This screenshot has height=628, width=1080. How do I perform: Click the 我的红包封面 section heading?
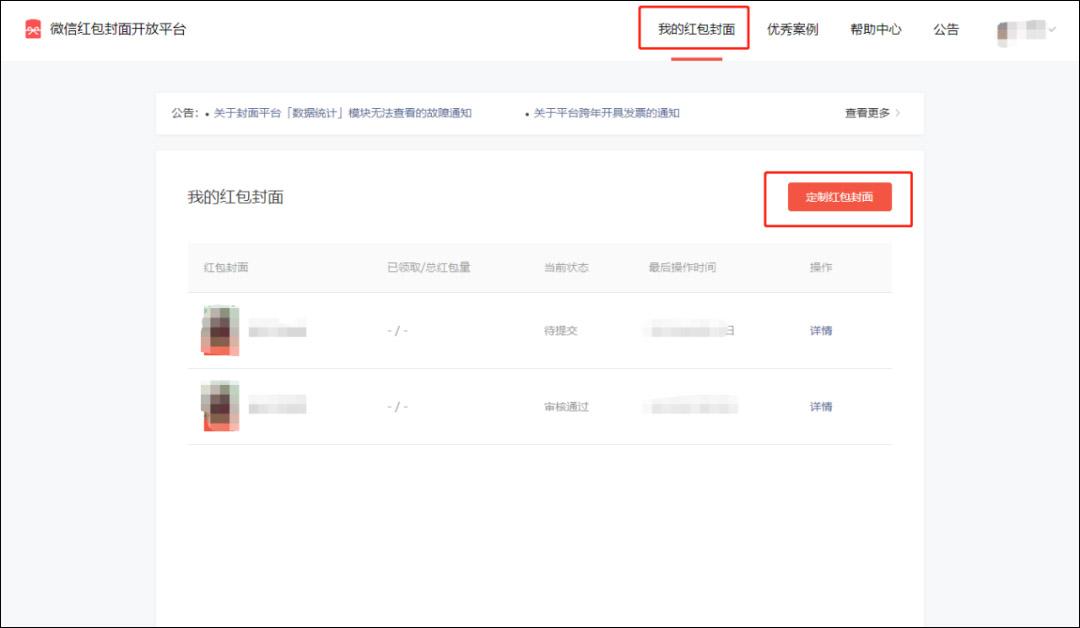click(x=236, y=197)
